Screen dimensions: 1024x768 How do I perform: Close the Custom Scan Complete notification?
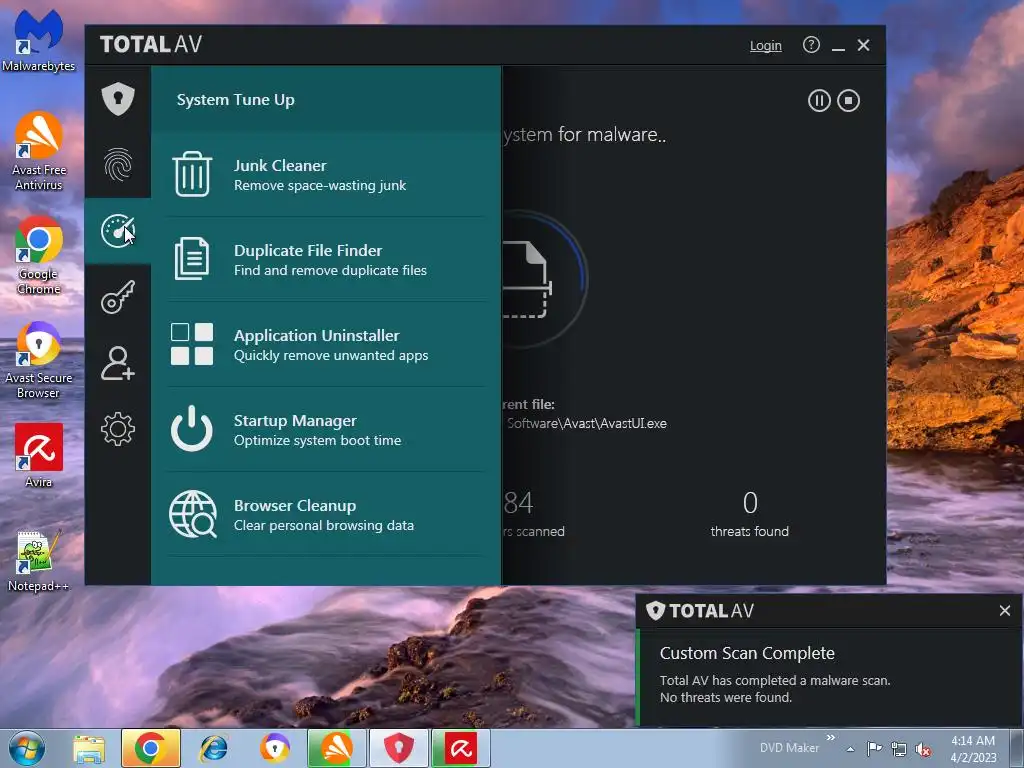tap(1004, 611)
